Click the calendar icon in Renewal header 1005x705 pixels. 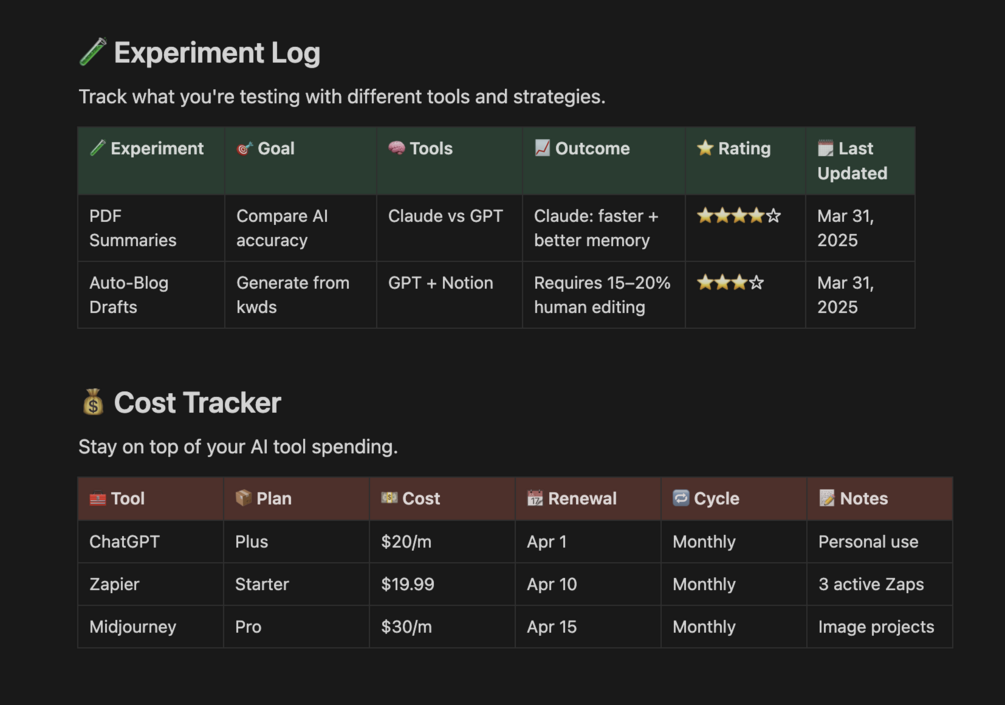[x=535, y=498]
